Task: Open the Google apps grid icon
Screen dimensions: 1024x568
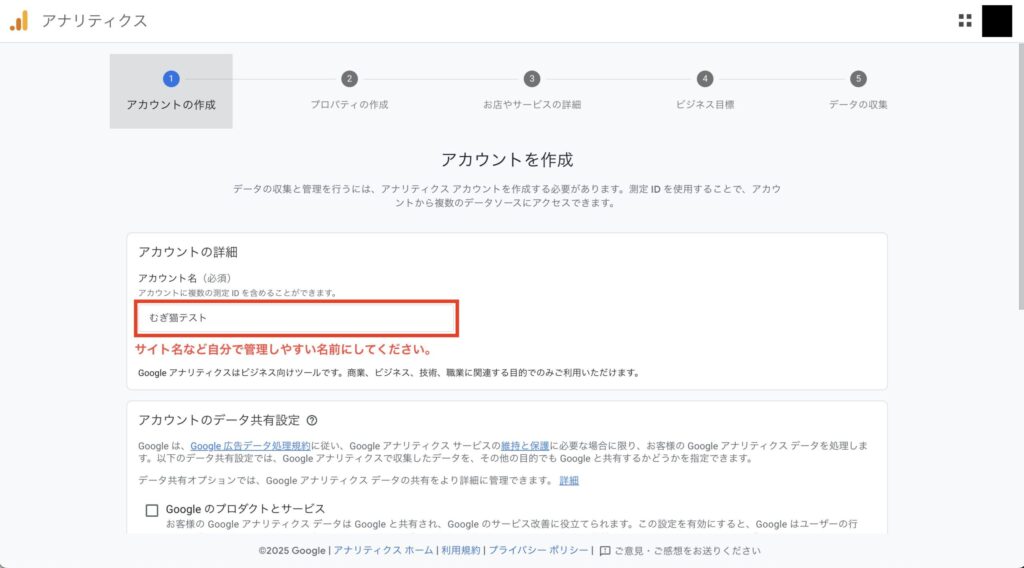Action: point(965,21)
